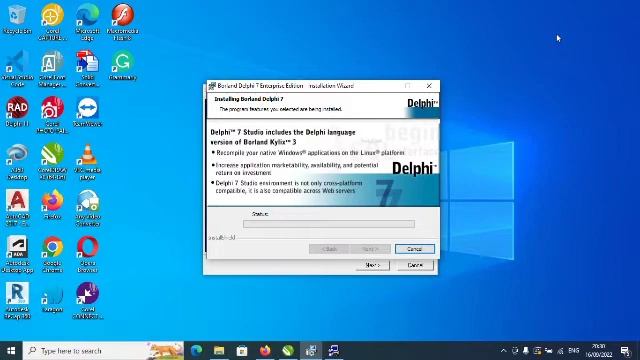
Task: Open Microsoft Store from the taskbar
Action: (x=242, y=351)
